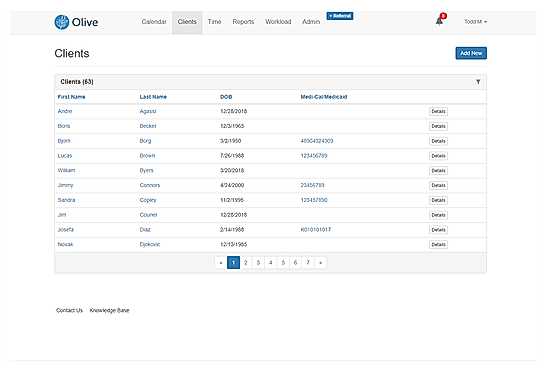
Task: Click first name Andre
Action: 65,111
